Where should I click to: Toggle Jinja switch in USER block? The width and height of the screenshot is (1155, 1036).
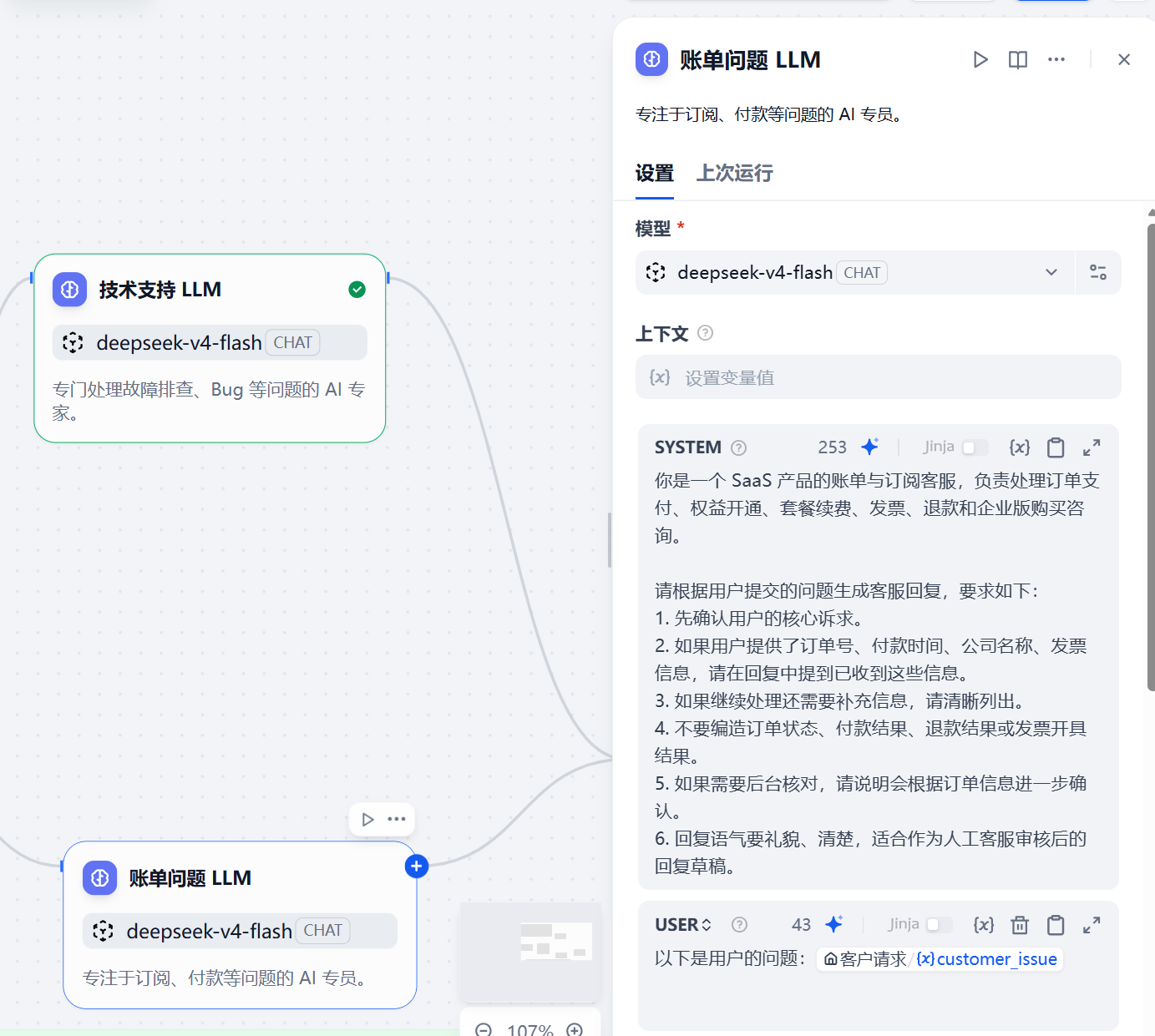pos(940,925)
